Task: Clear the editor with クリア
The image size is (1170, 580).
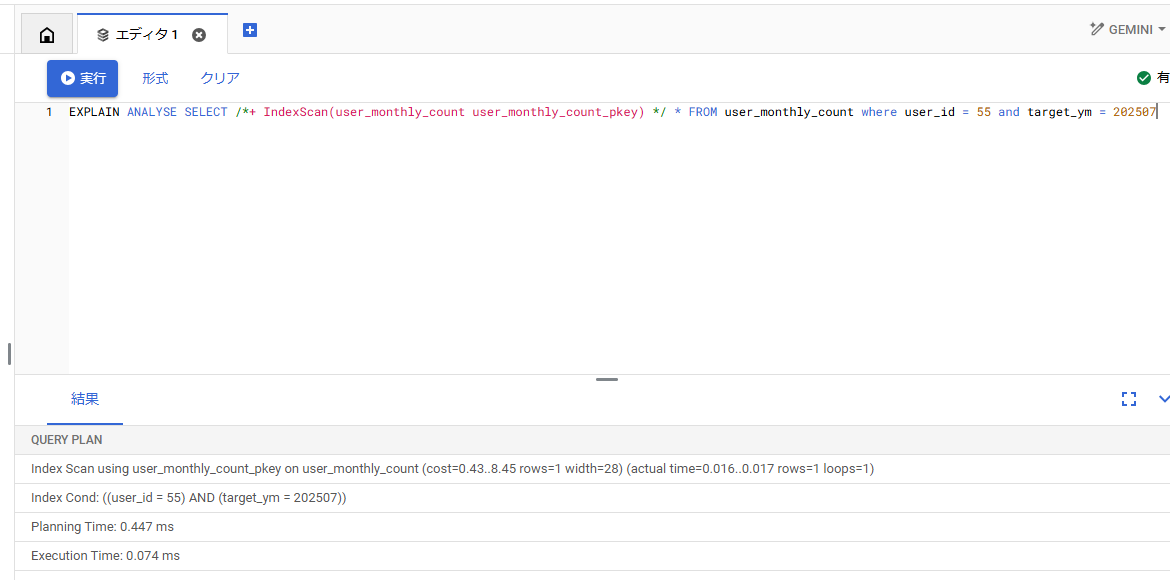Action: click(x=220, y=78)
